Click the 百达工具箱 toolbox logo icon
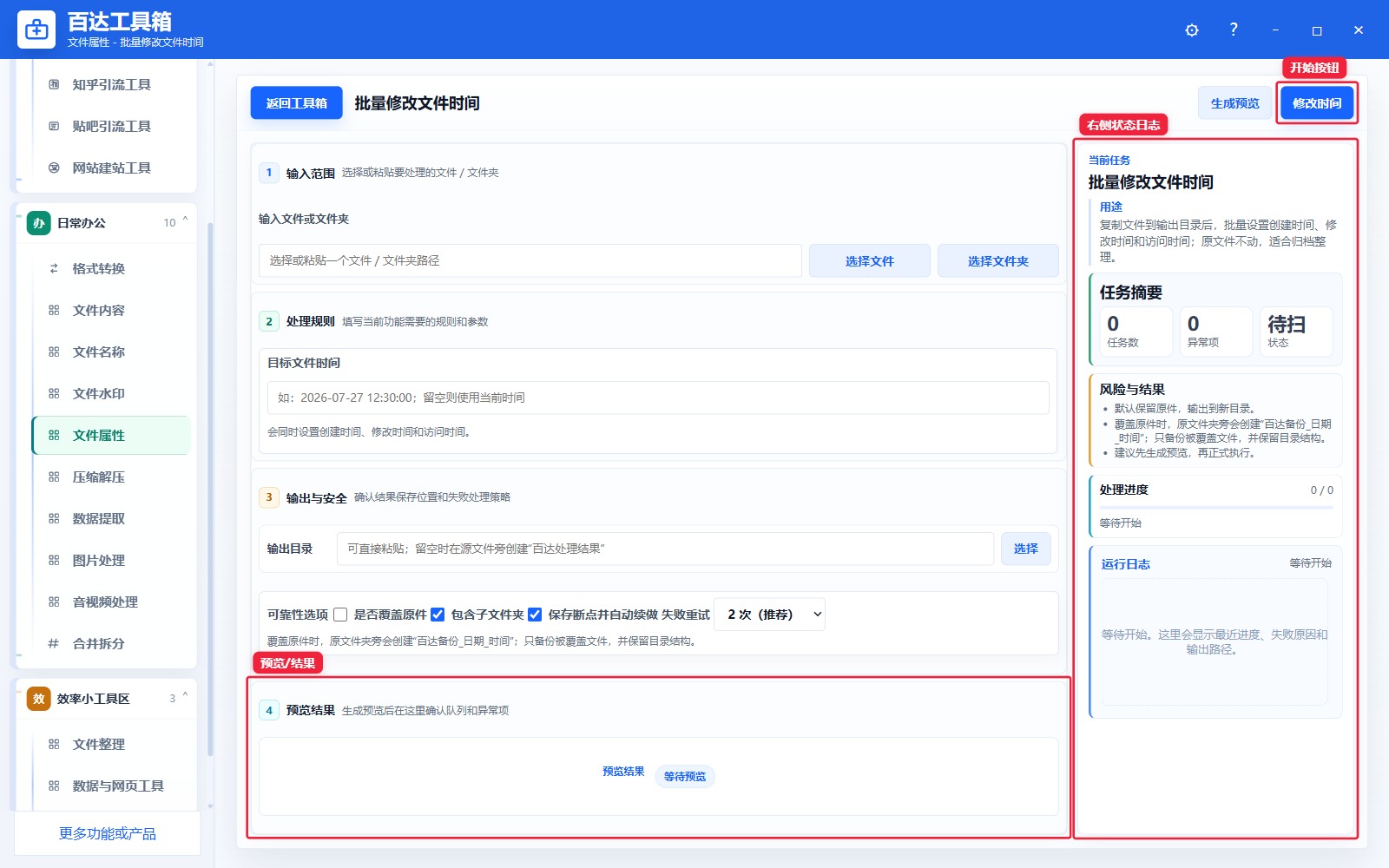This screenshot has width=1389, height=868. coord(36,30)
